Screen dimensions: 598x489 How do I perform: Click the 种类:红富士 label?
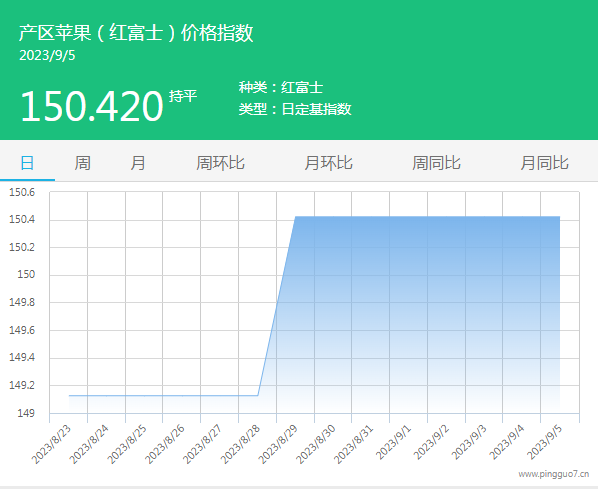coord(281,87)
